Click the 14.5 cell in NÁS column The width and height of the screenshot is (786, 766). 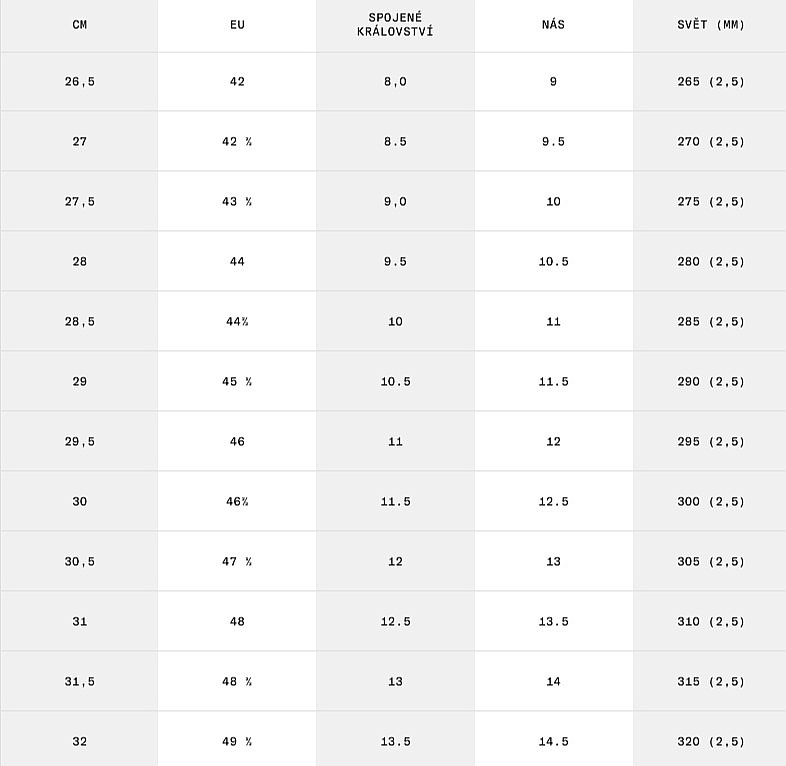coord(553,742)
